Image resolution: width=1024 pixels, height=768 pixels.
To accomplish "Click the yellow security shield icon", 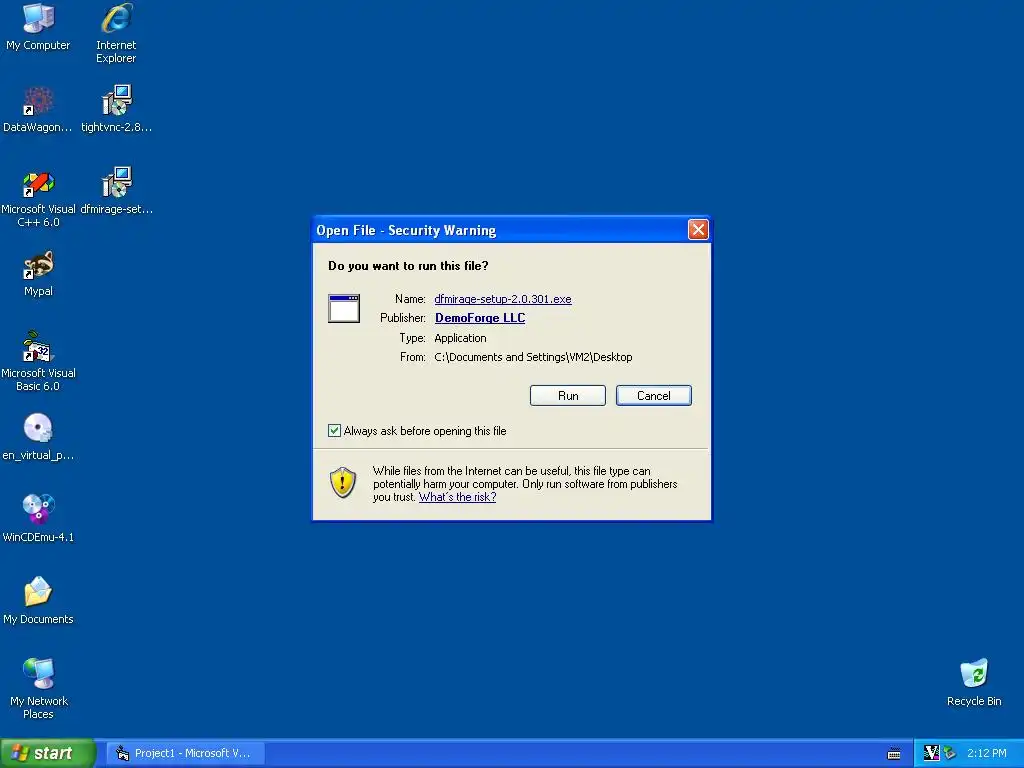I will [x=343, y=483].
